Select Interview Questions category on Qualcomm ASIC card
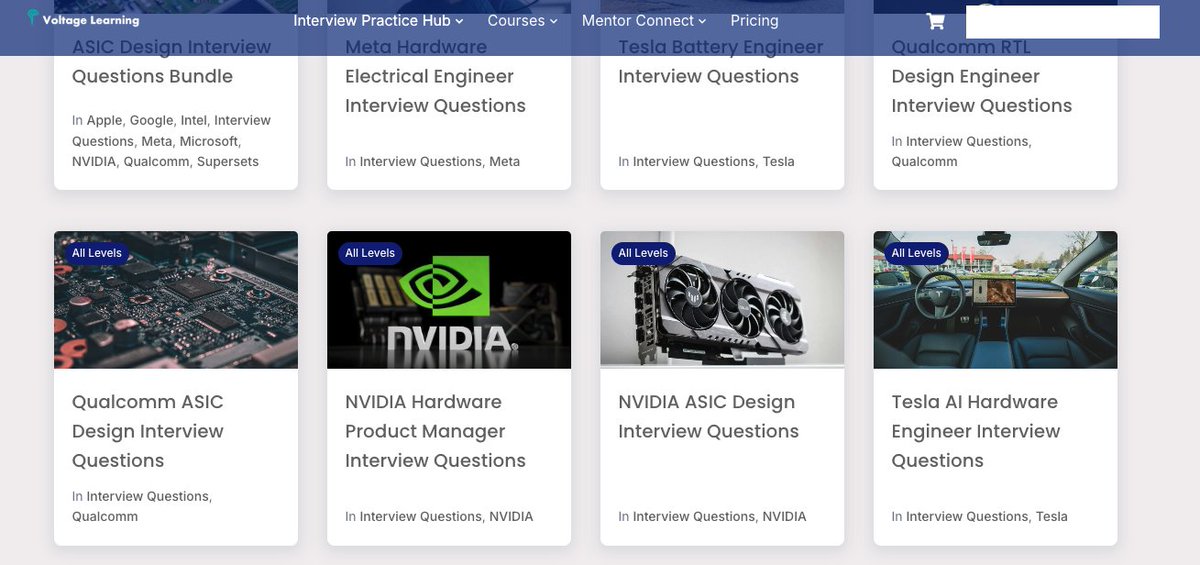1200x565 pixels. pos(148,496)
